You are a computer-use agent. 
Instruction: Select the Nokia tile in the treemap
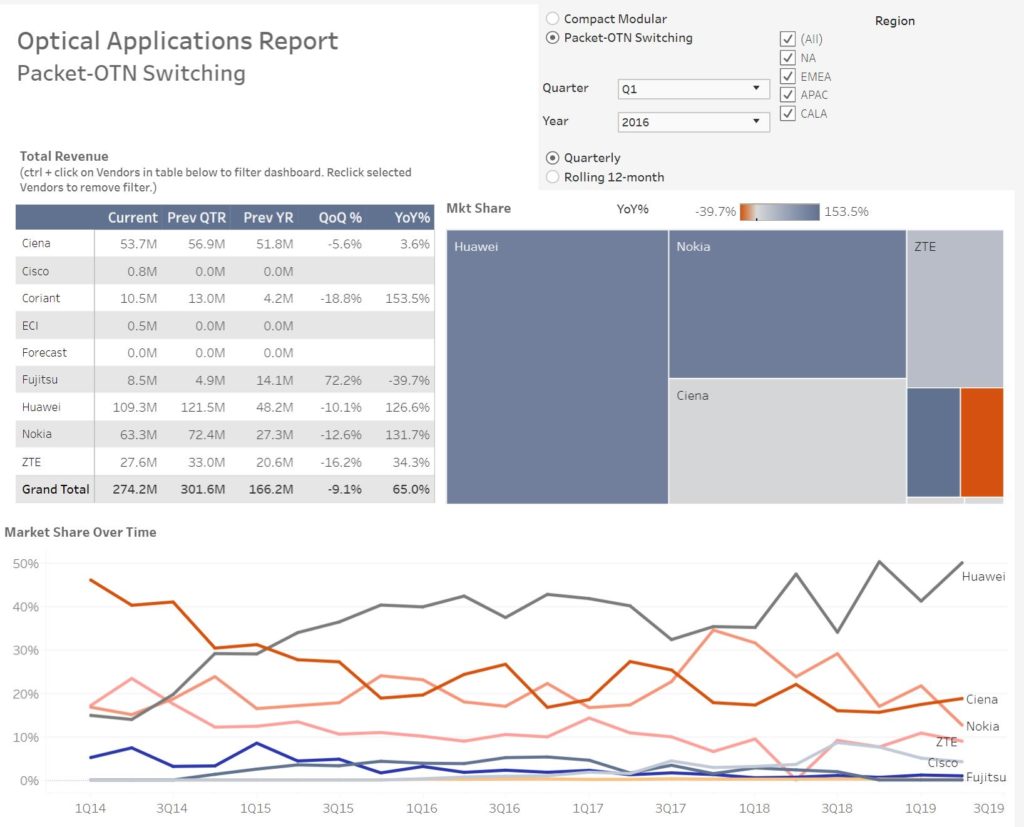point(788,304)
